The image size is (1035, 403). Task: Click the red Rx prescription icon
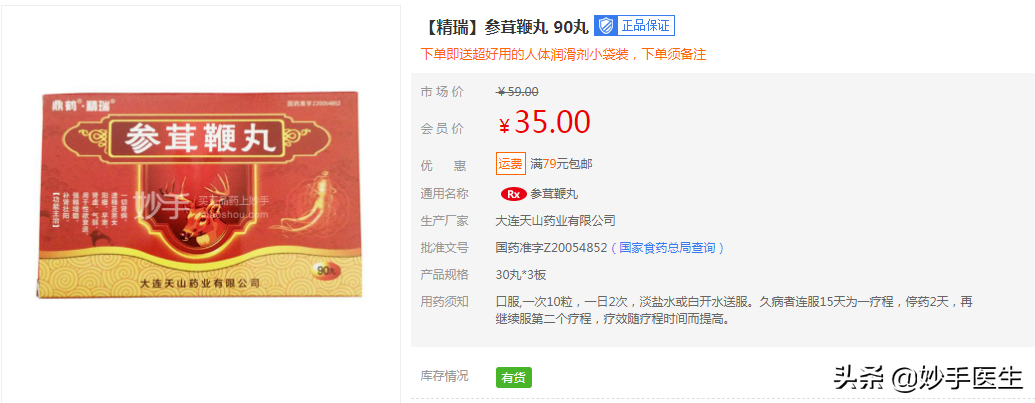pos(514,195)
